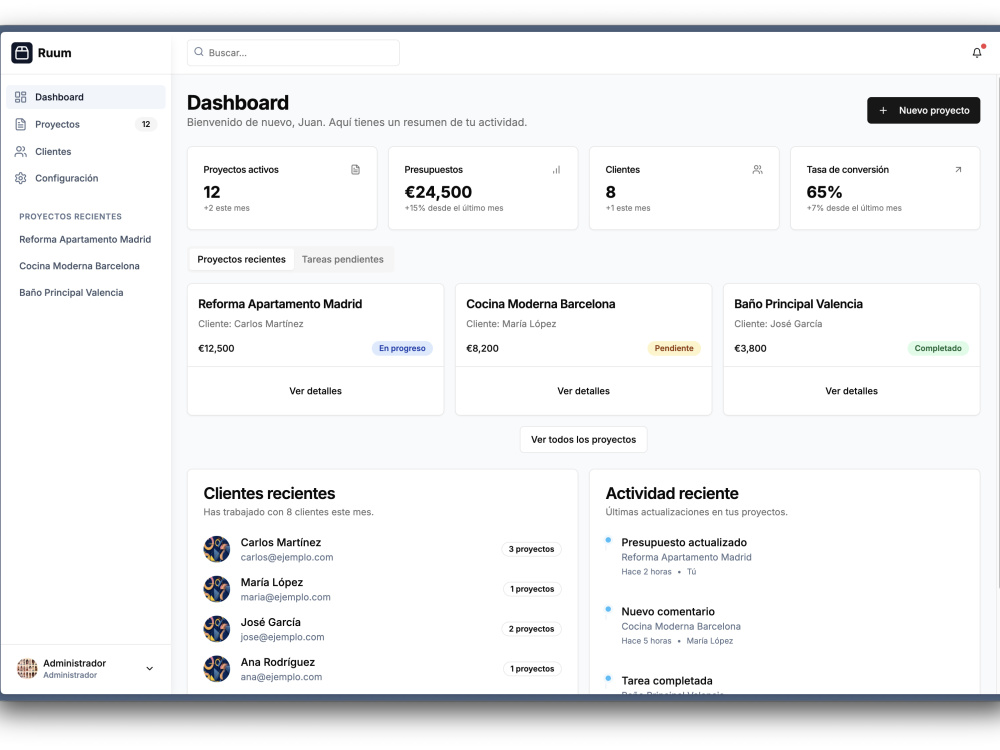Click María López's avatar
1000x750 pixels.
217,589
